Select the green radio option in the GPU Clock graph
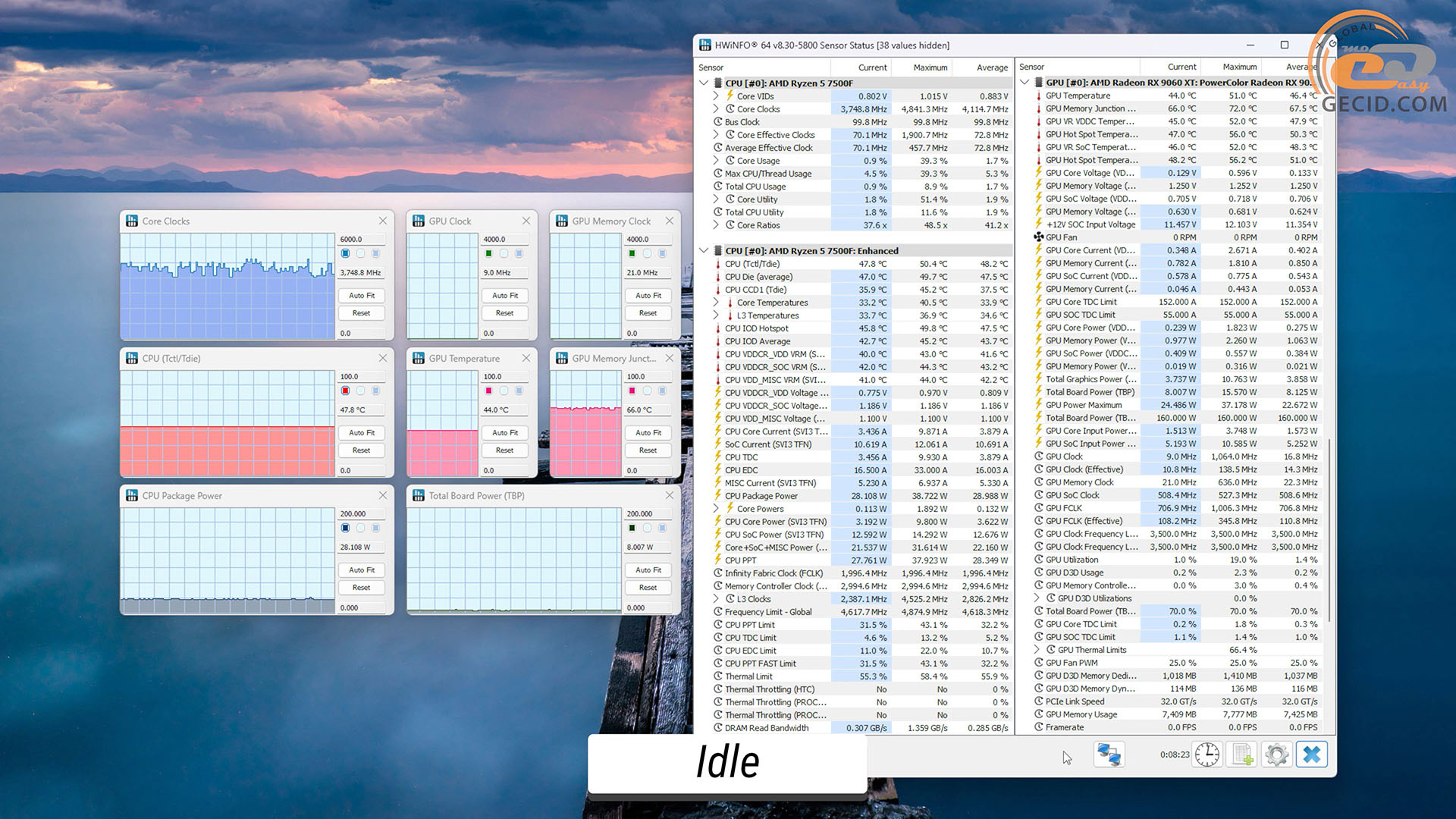 click(488, 253)
